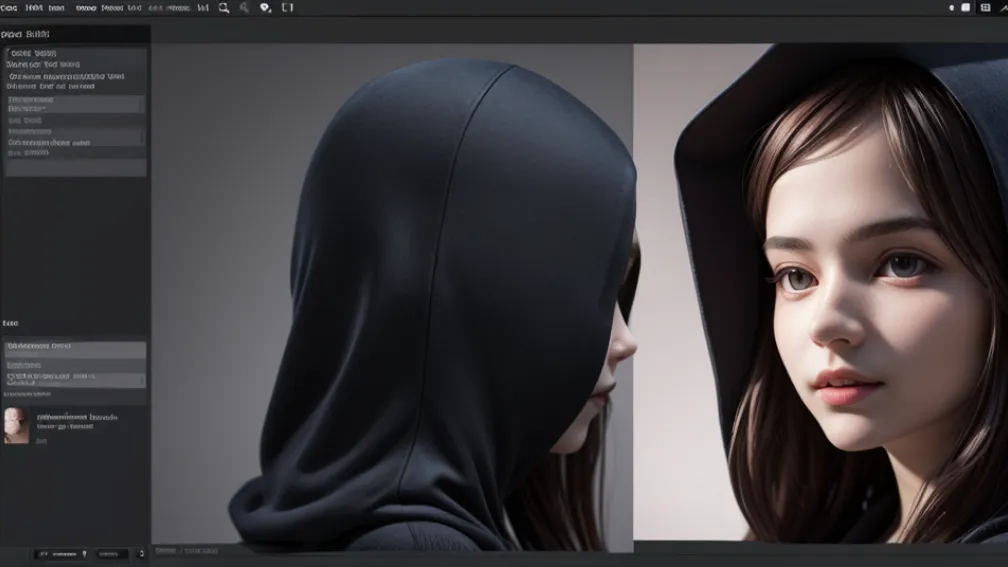This screenshot has width=1008, height=567.
Task: Click the rectangular frame icon in top toolbar
Action: 288,8
